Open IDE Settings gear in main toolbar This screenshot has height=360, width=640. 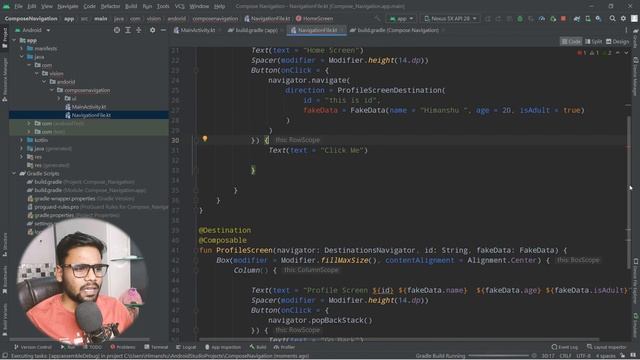pos(623,18)
